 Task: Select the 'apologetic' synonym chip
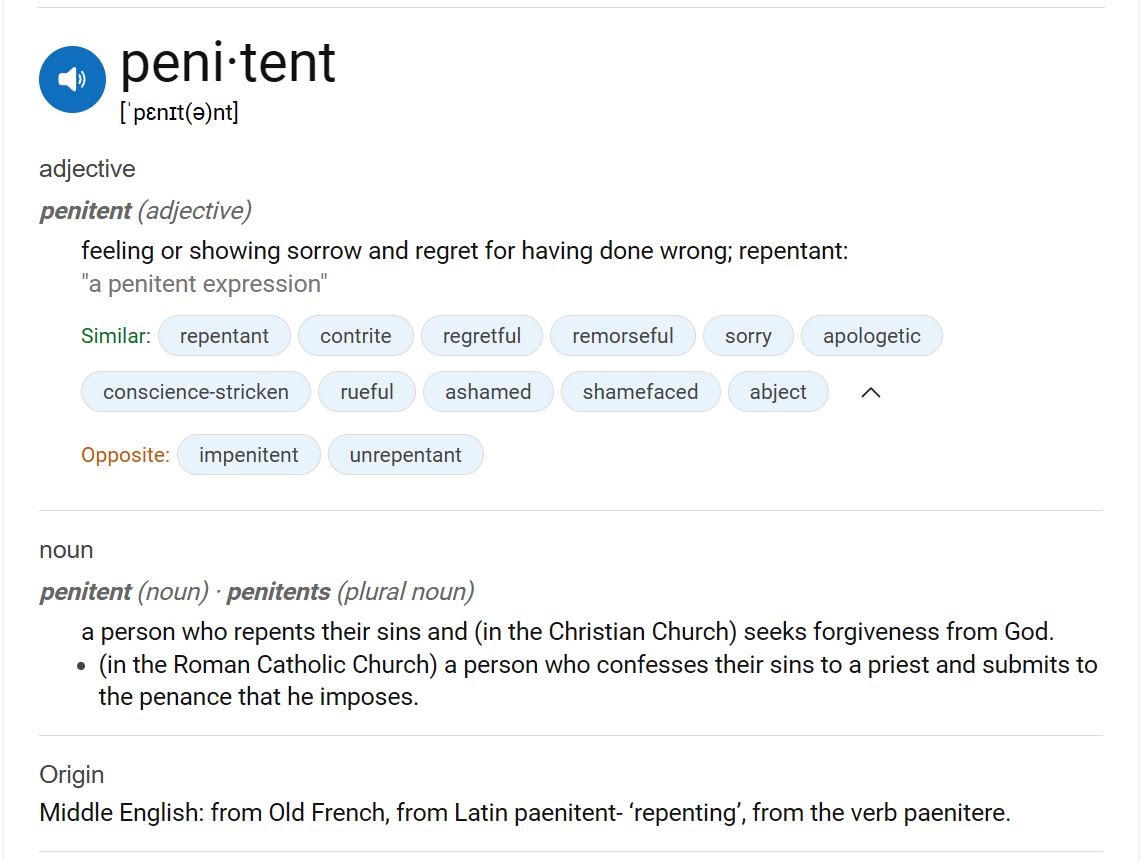tap(871, 336)
